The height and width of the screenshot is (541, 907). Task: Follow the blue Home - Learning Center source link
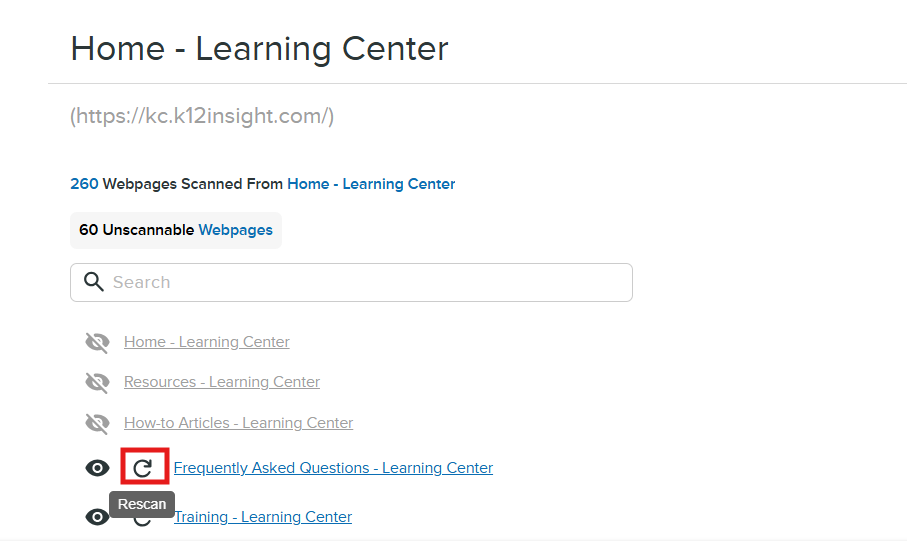click(371, 184)
